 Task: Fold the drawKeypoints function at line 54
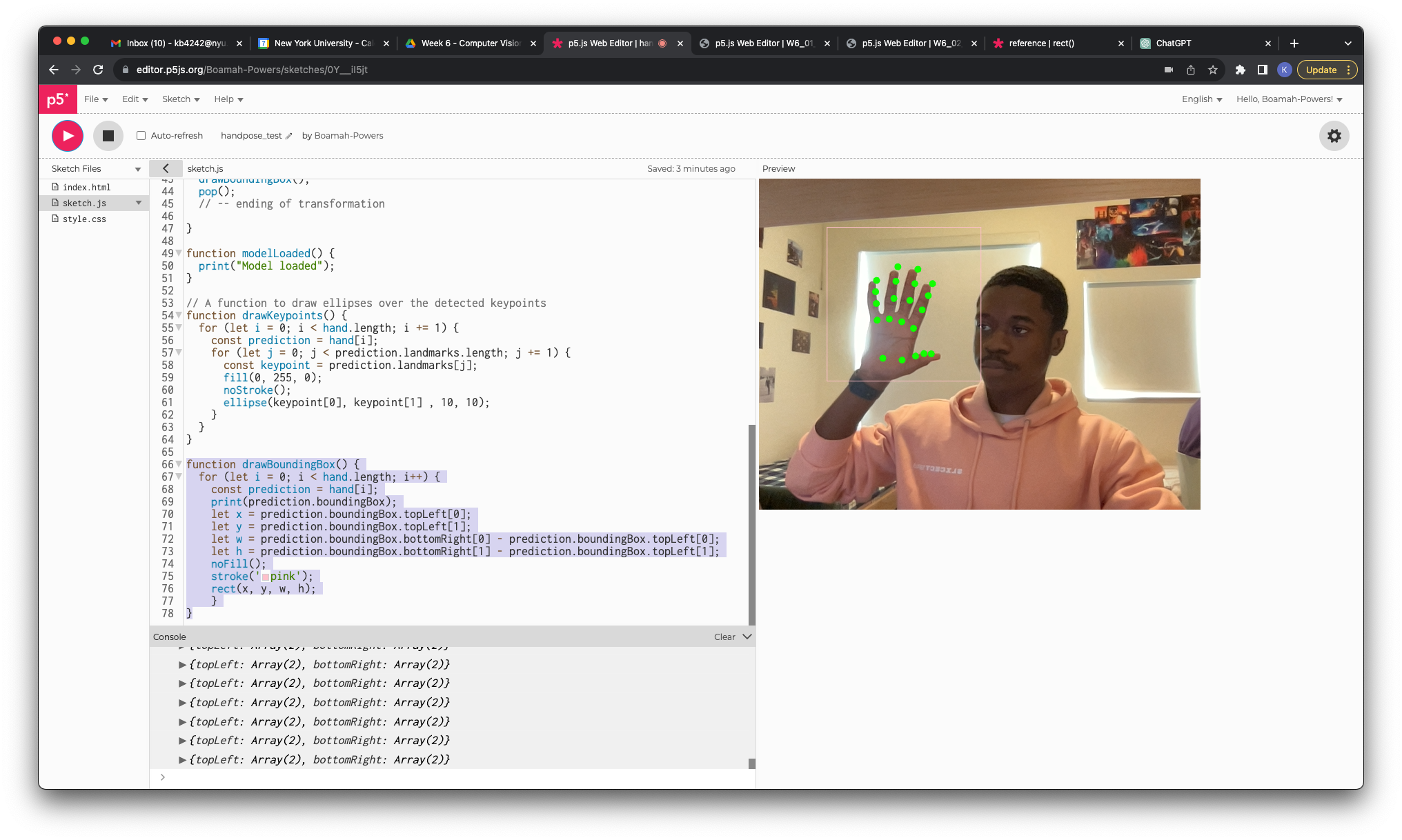(179, 315)
